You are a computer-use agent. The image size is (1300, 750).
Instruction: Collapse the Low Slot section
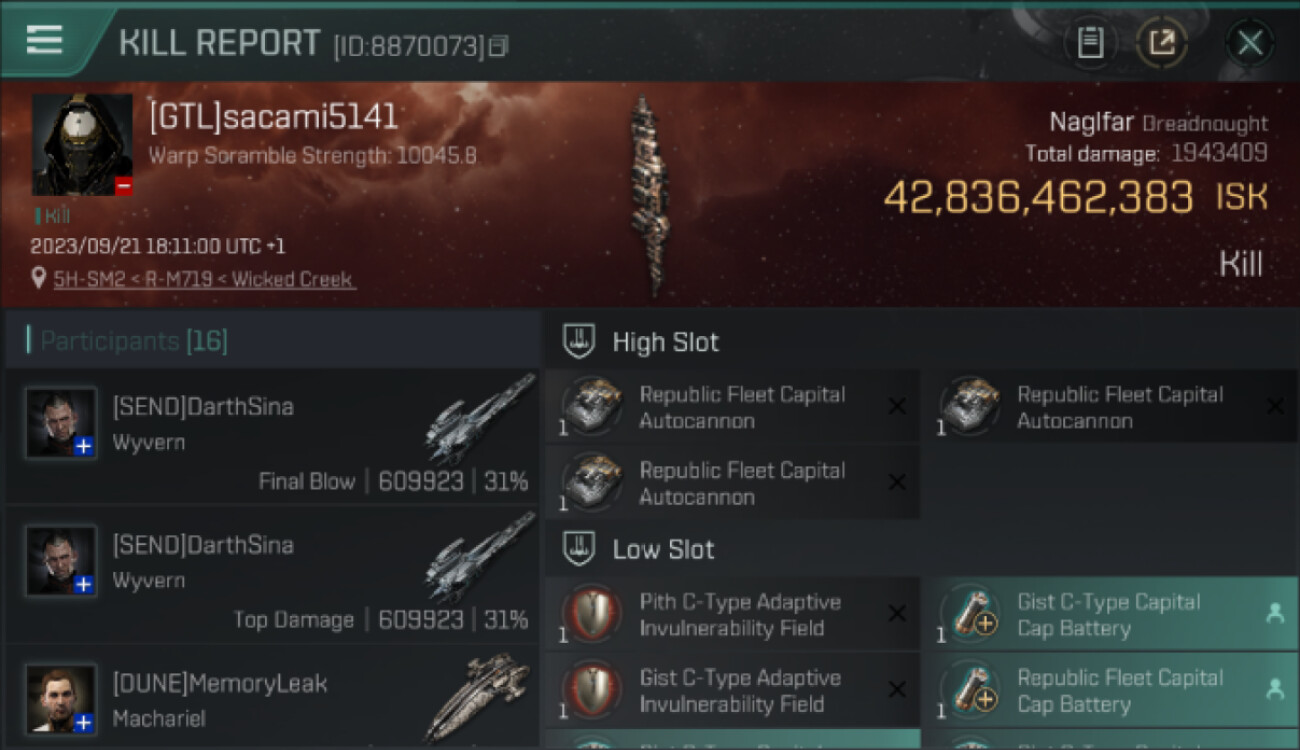tap(580, 549)
